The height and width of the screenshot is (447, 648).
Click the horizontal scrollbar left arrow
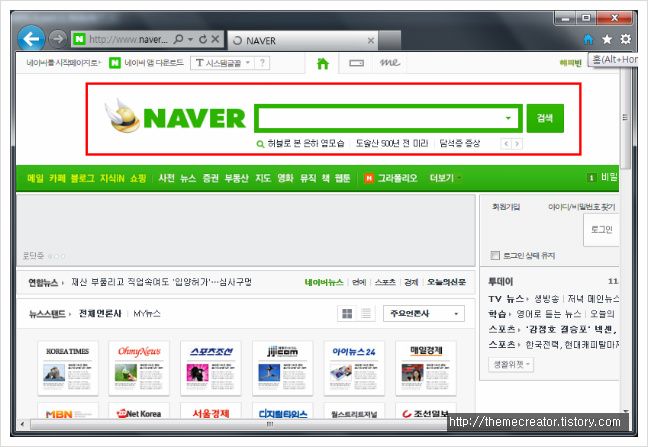coord(22,424)
